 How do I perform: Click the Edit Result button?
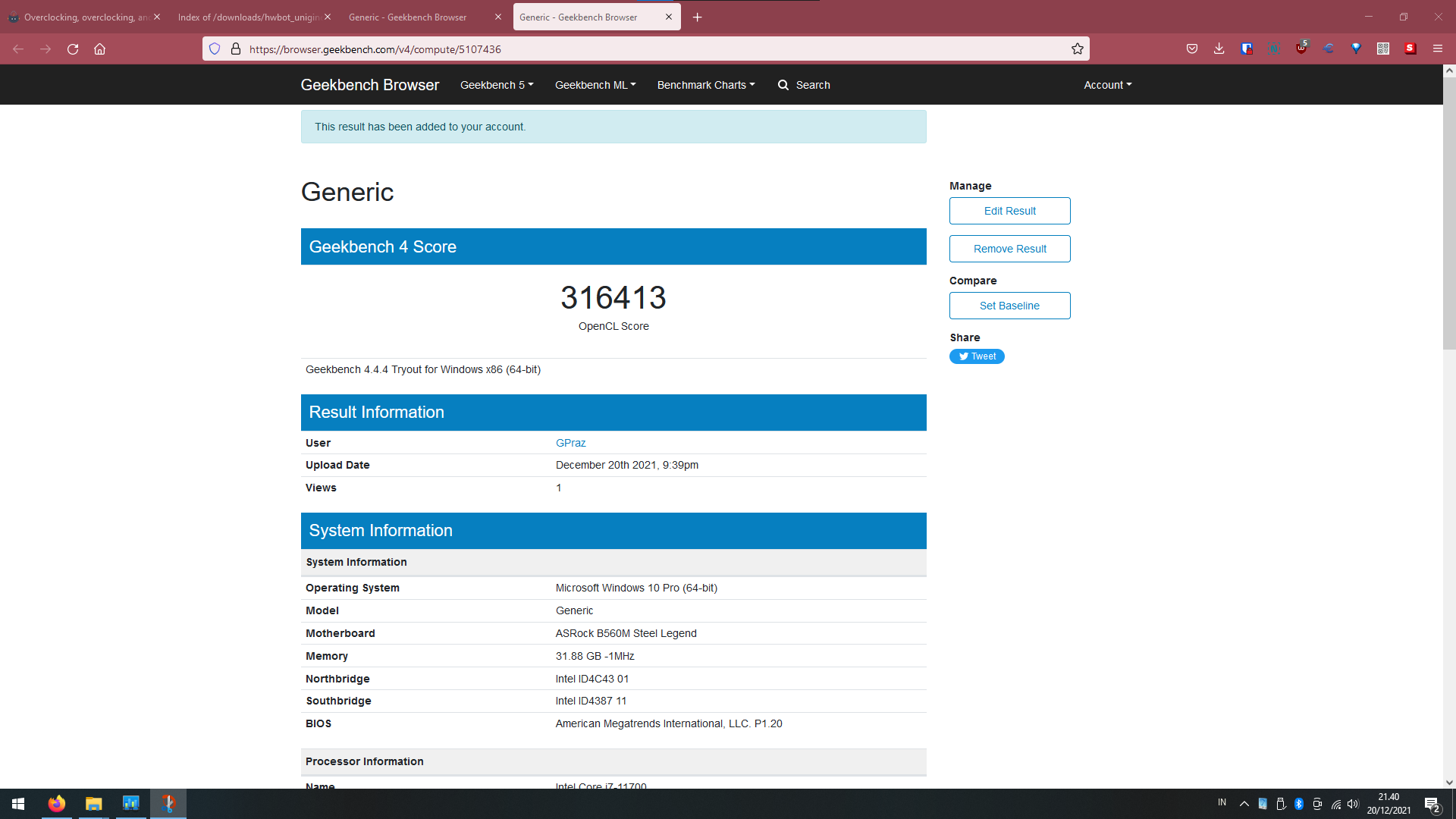coord(1010,211)
